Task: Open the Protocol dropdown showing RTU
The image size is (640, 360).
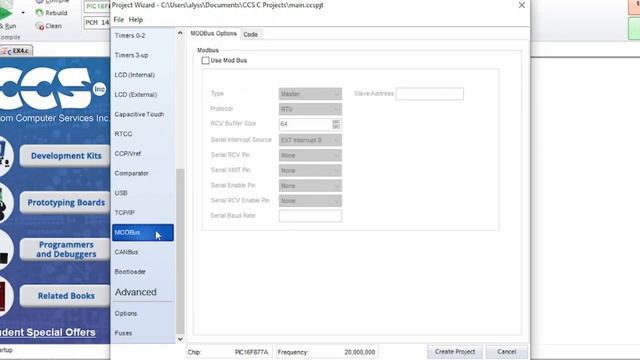Action: [x=310, y=109]
